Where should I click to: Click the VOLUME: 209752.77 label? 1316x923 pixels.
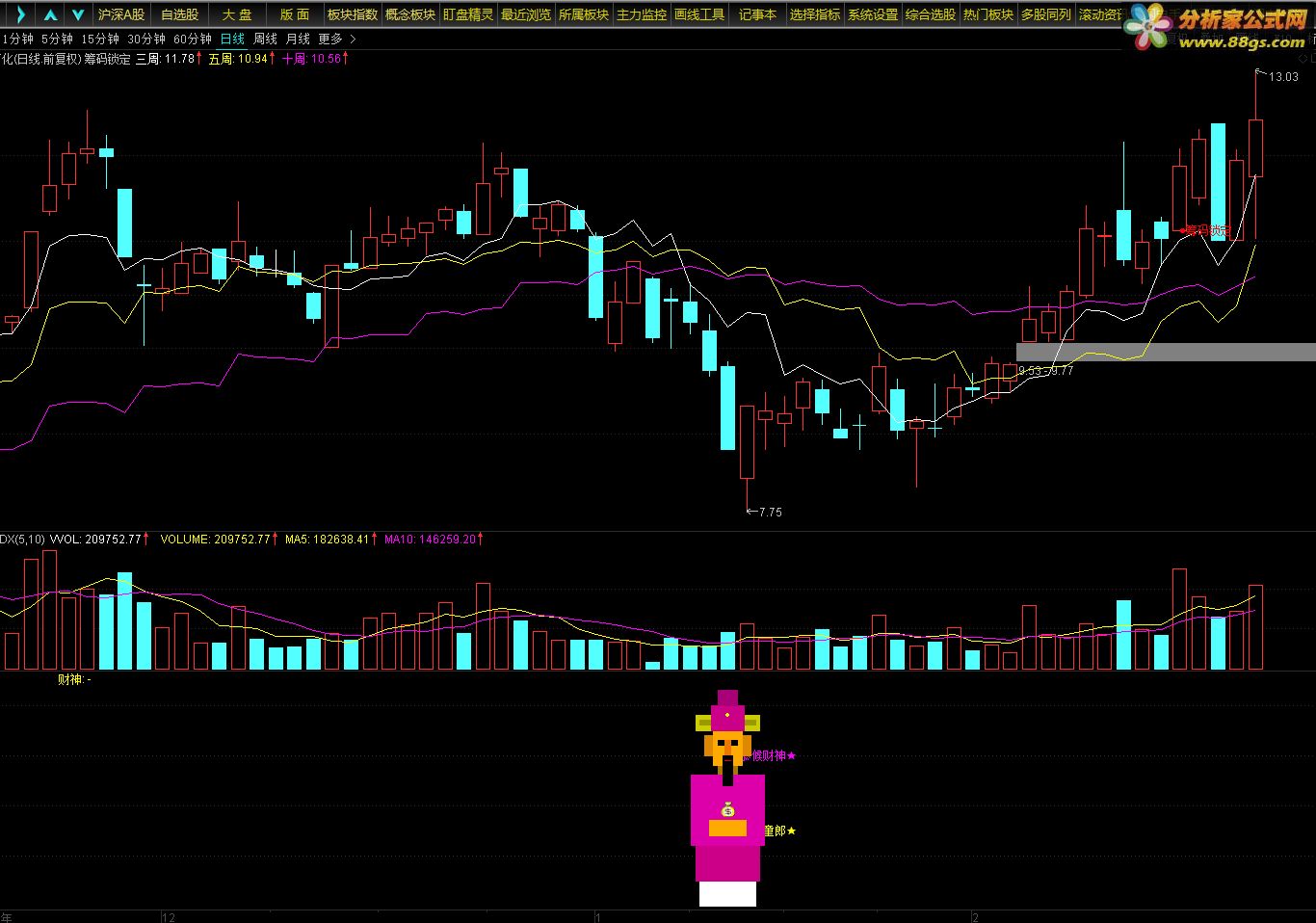pyautogui.click(x=220, y=540)
